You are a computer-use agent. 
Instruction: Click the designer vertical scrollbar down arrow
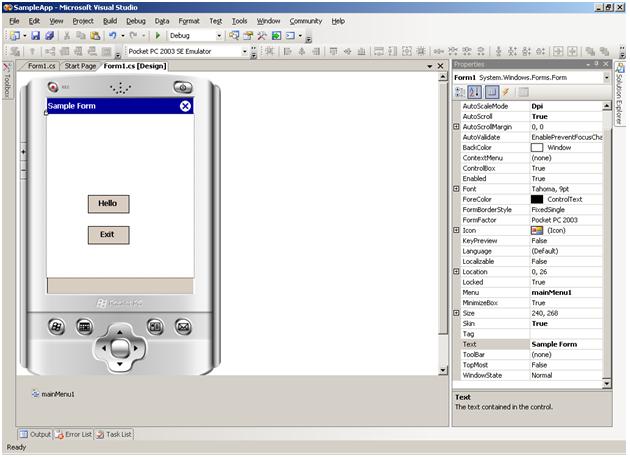442,370
